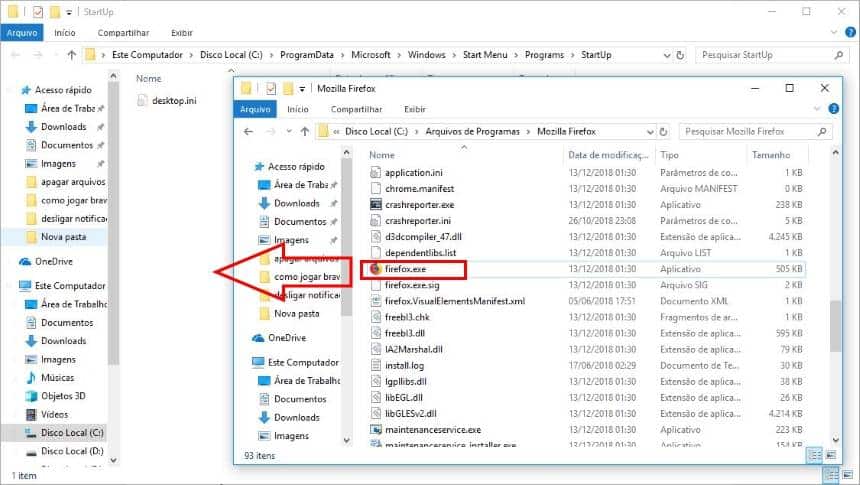Select the firefox.exe file

click(405, 269)
